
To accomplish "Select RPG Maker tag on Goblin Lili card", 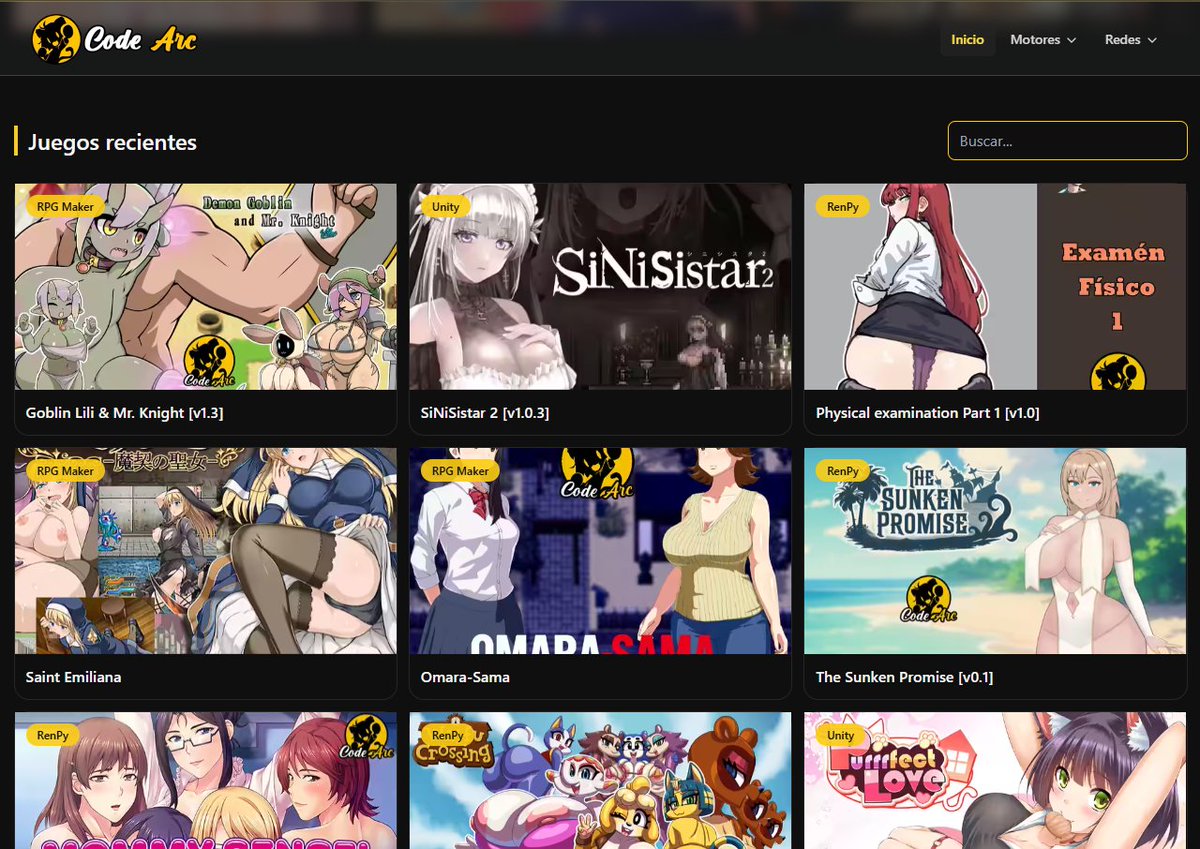I will (x=65, y=207).
